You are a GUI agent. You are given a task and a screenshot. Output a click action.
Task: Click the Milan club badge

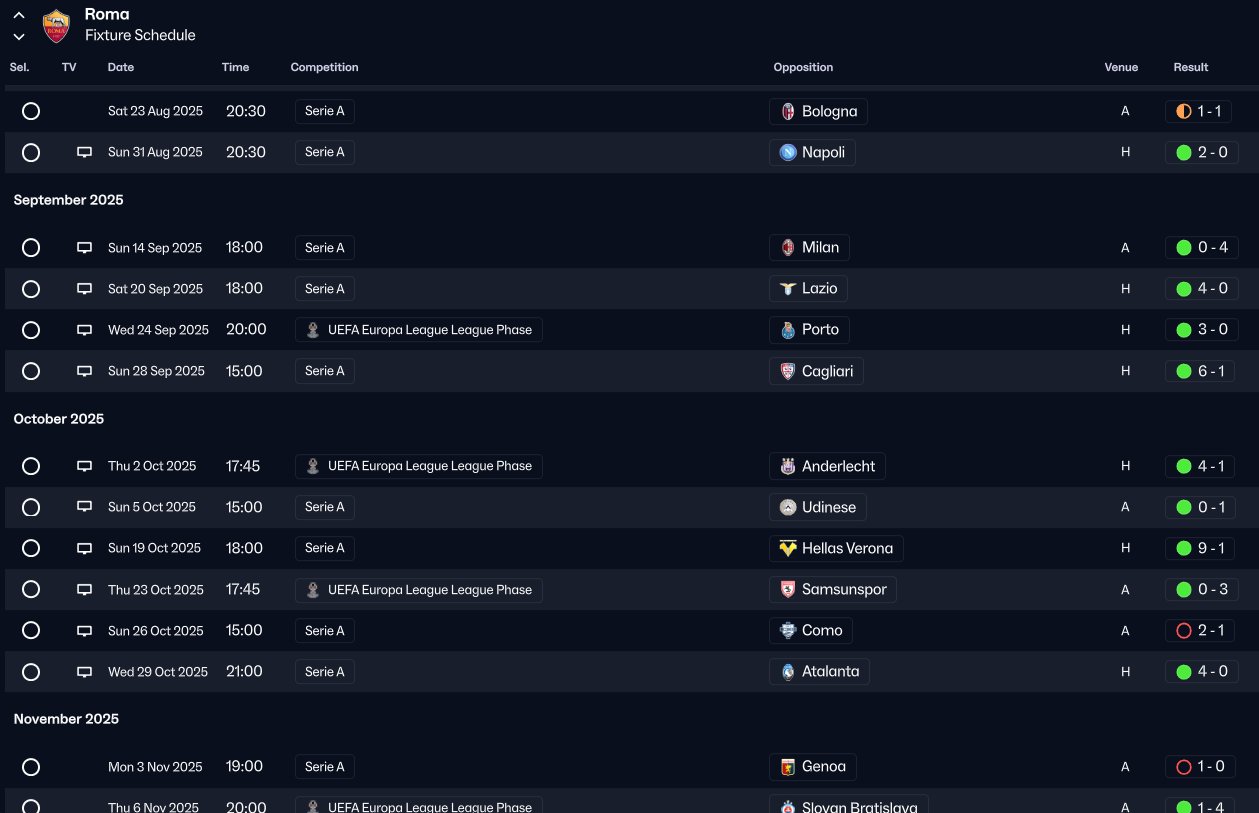point(788,248)
